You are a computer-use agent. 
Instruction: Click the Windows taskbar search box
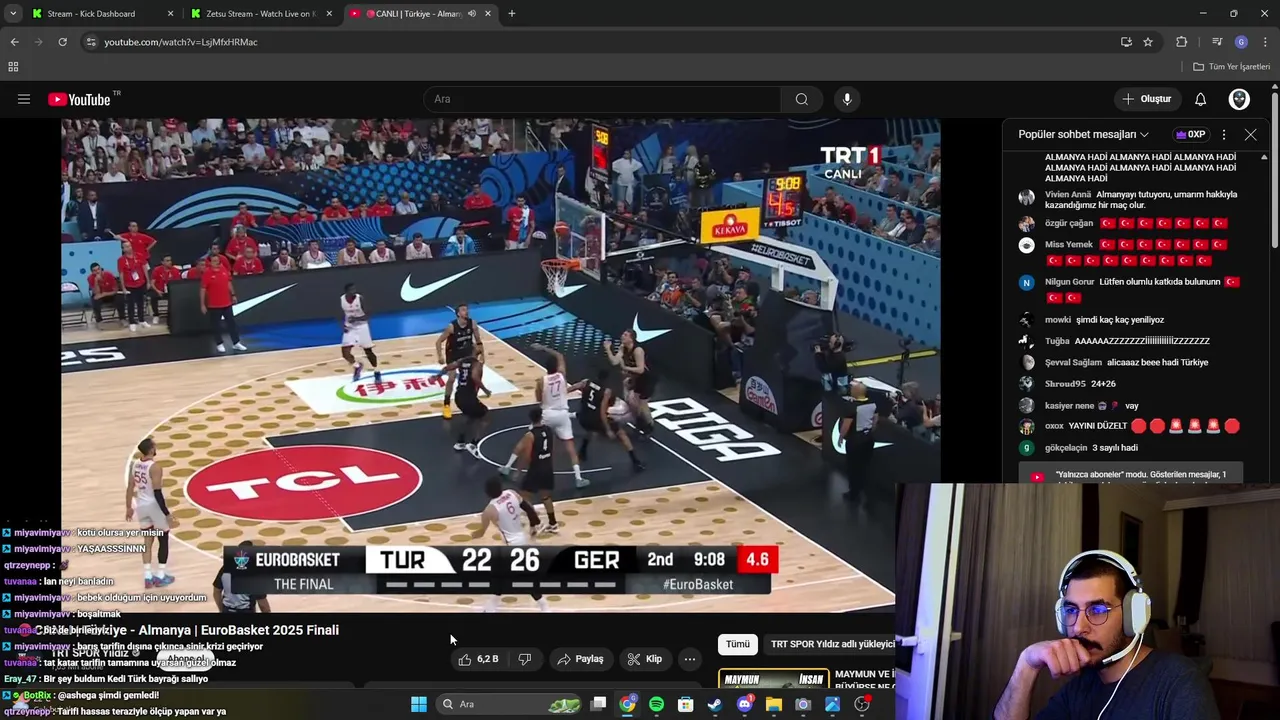(509, 704)
